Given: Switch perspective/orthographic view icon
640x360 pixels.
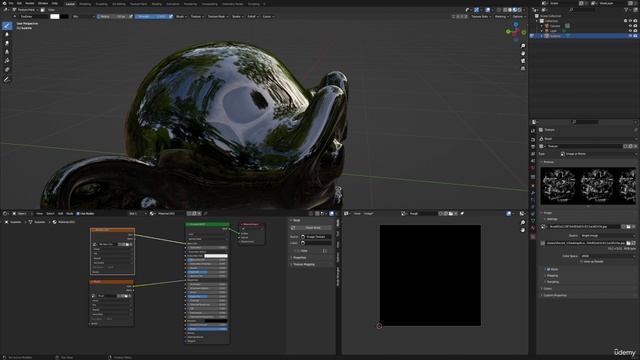Looking at the screenshot, I should pyautogui.click(x=523, y=69).
